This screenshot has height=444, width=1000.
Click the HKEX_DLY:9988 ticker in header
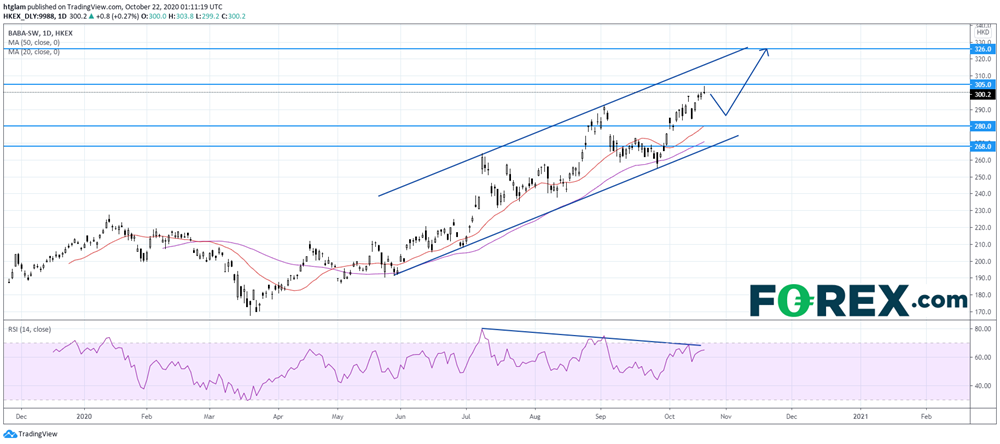click(33, 17)
